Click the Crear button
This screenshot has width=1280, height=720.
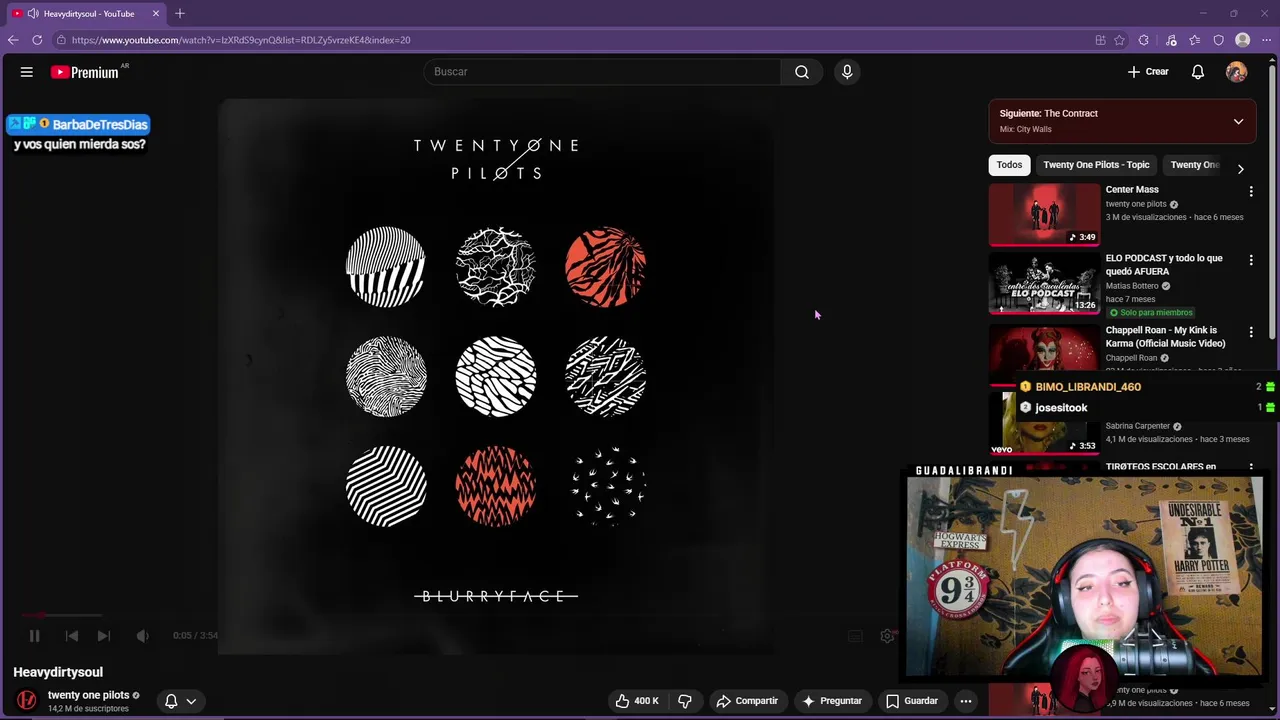[1148, 72]
